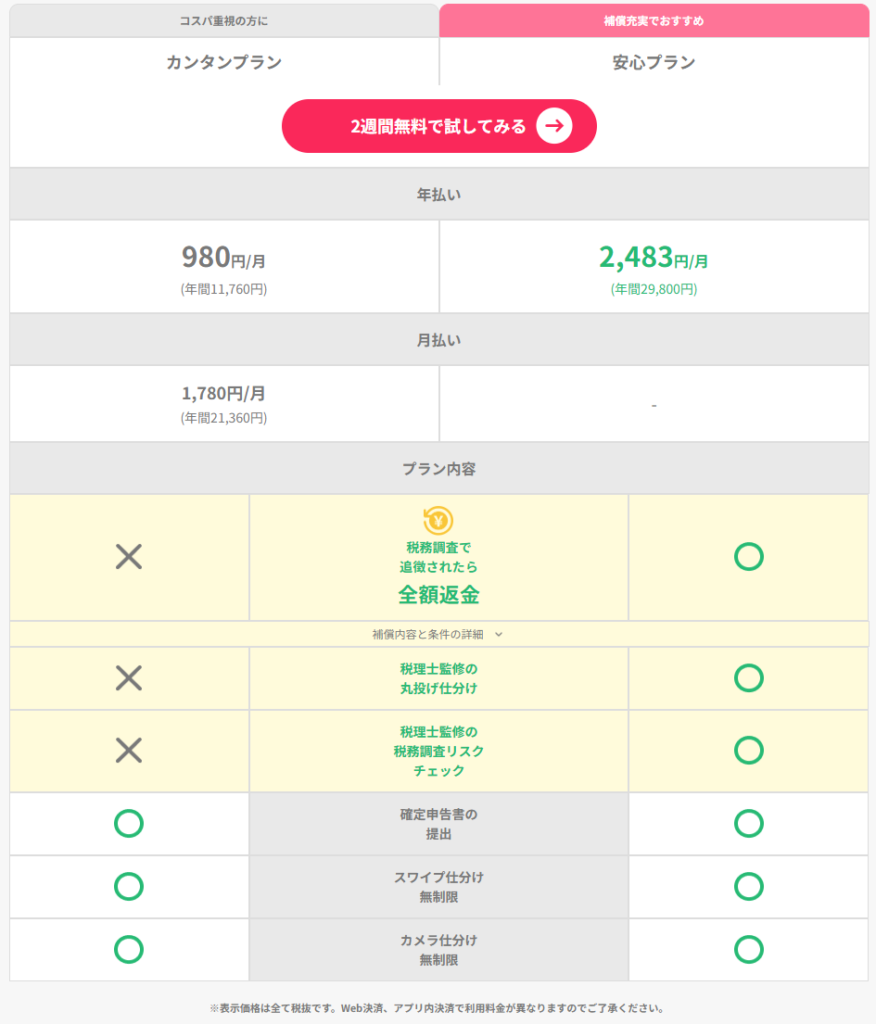Viewport: 876px width, 1024px height.
Task: Click the yen refund coin icon
Action: pos(438,519)
